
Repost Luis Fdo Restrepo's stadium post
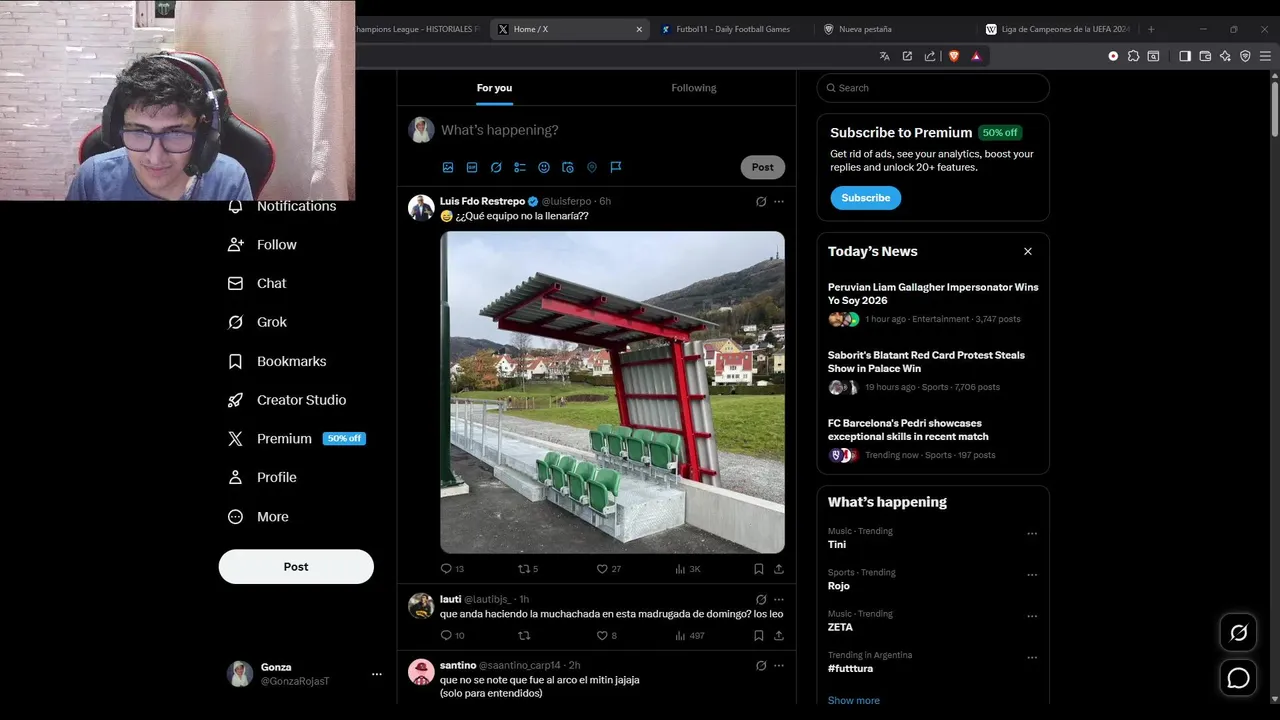(x=528, y=569)
